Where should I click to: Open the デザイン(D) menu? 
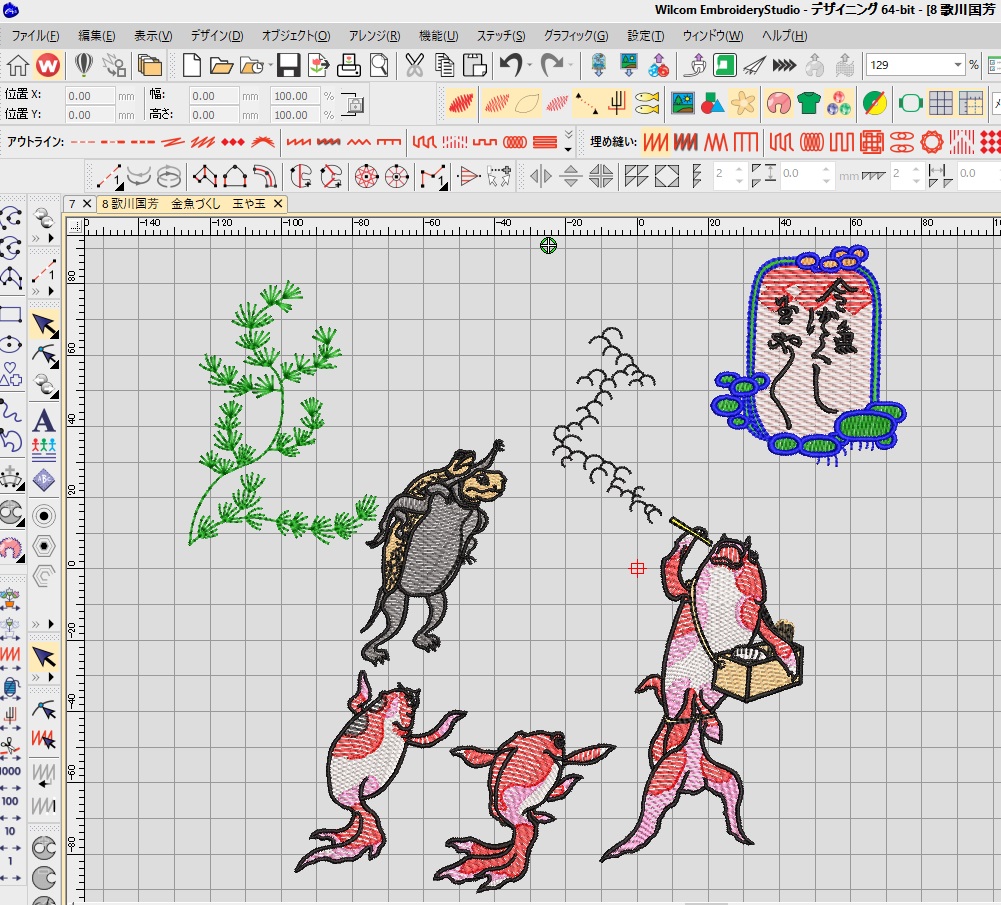(x=217, y=36)
